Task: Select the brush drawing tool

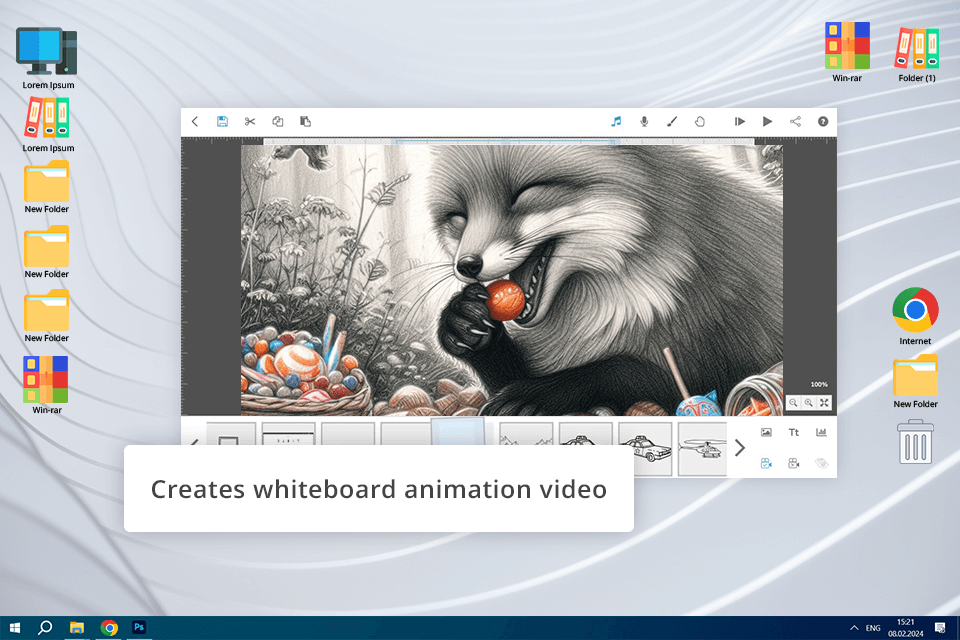Action: click(672, 121)
